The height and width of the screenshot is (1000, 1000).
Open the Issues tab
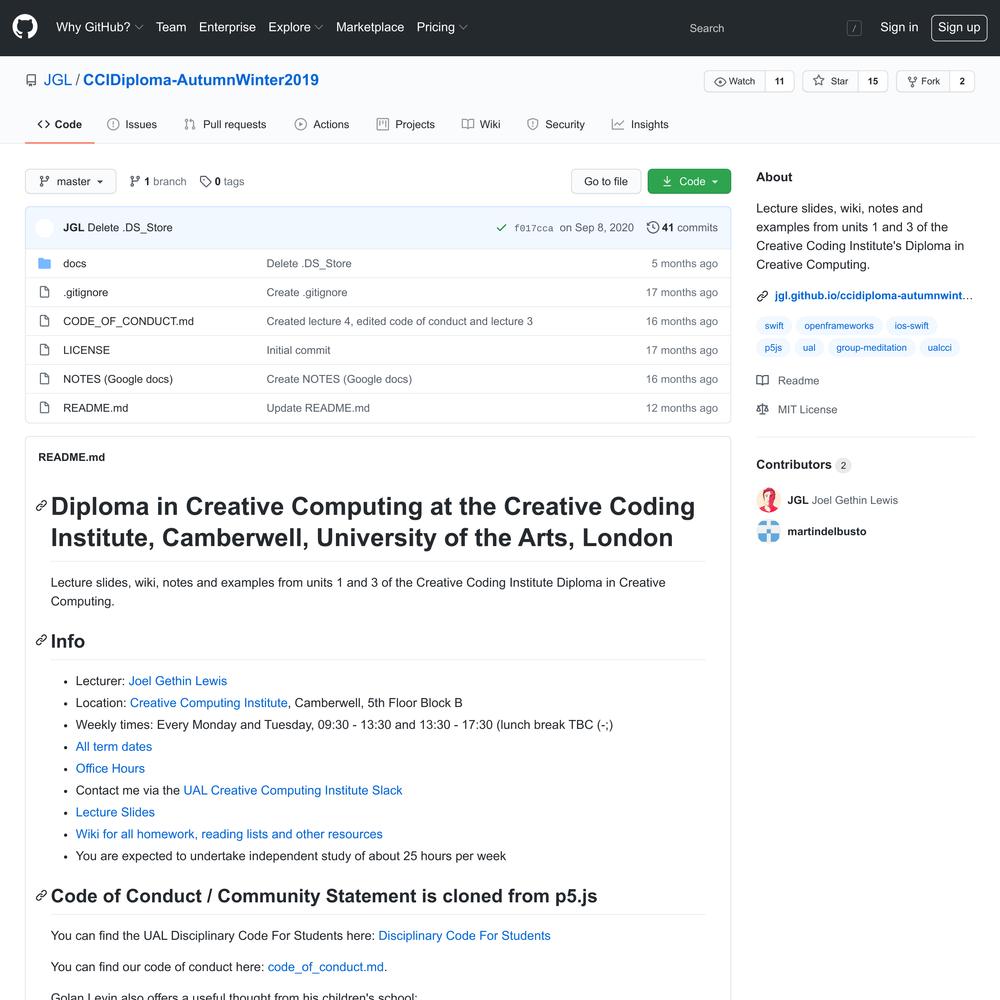click(x=132, y=124)
